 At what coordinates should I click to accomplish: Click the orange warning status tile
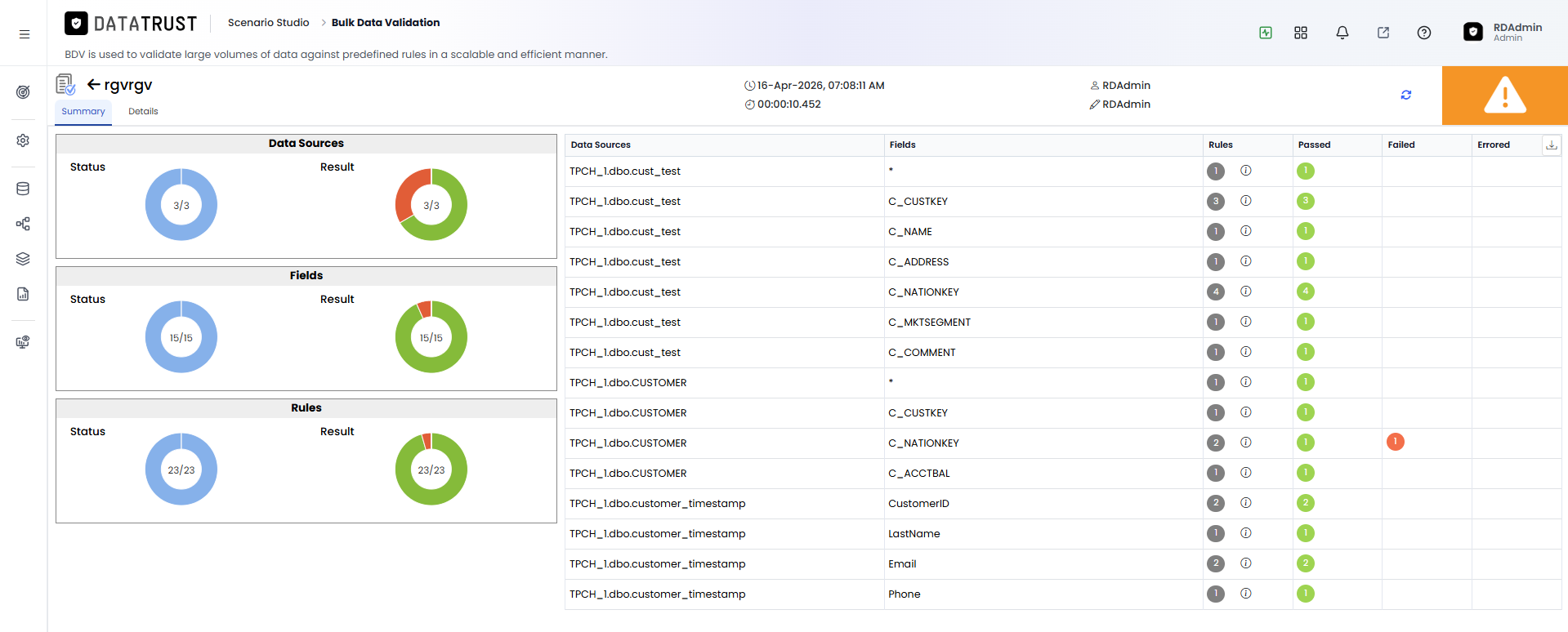1504,96
